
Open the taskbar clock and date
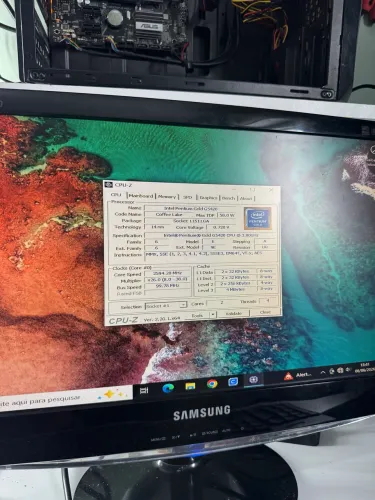tap(365, 367)
